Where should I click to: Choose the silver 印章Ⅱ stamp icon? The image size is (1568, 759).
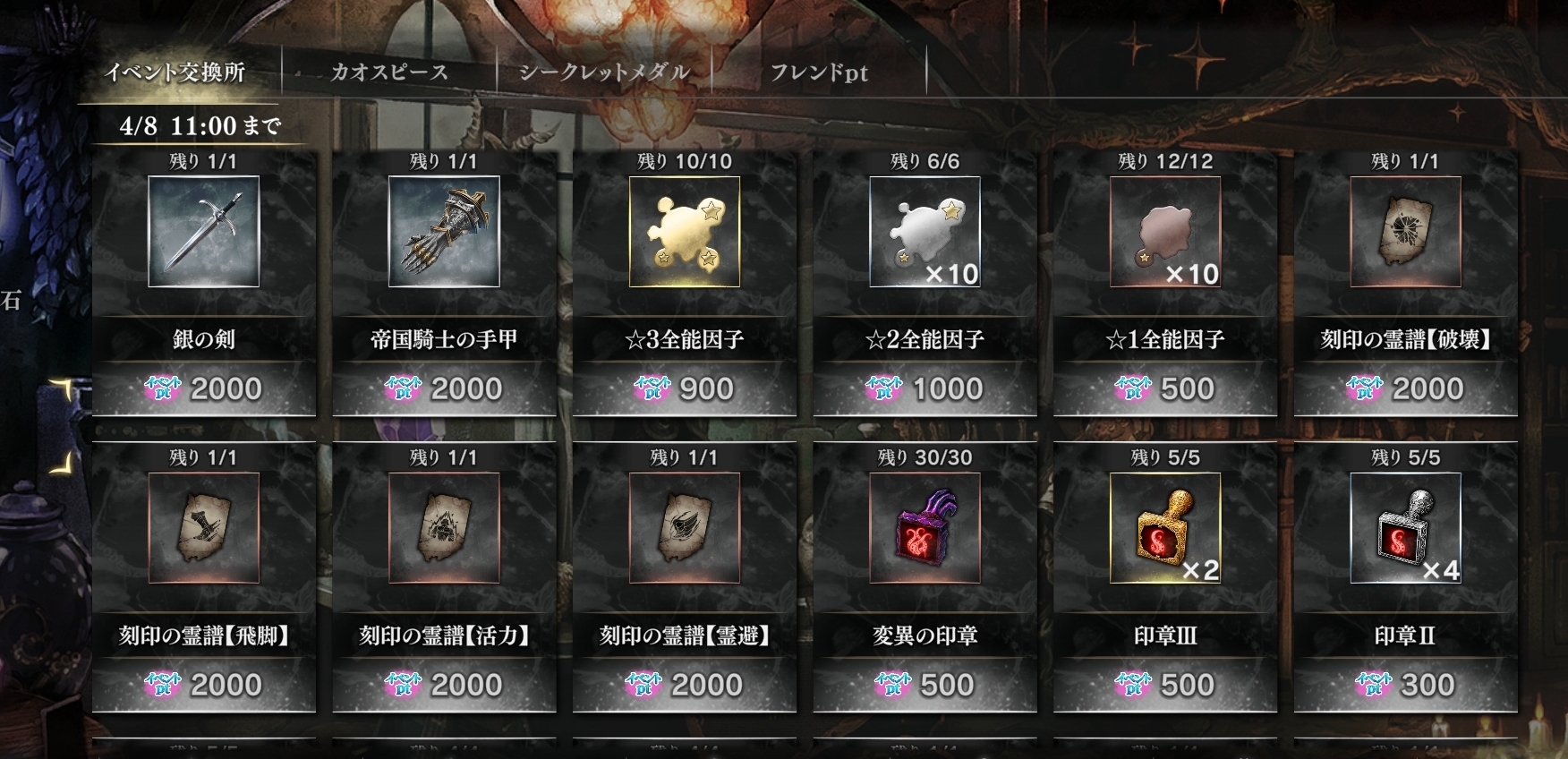(x=1406, y=528)
